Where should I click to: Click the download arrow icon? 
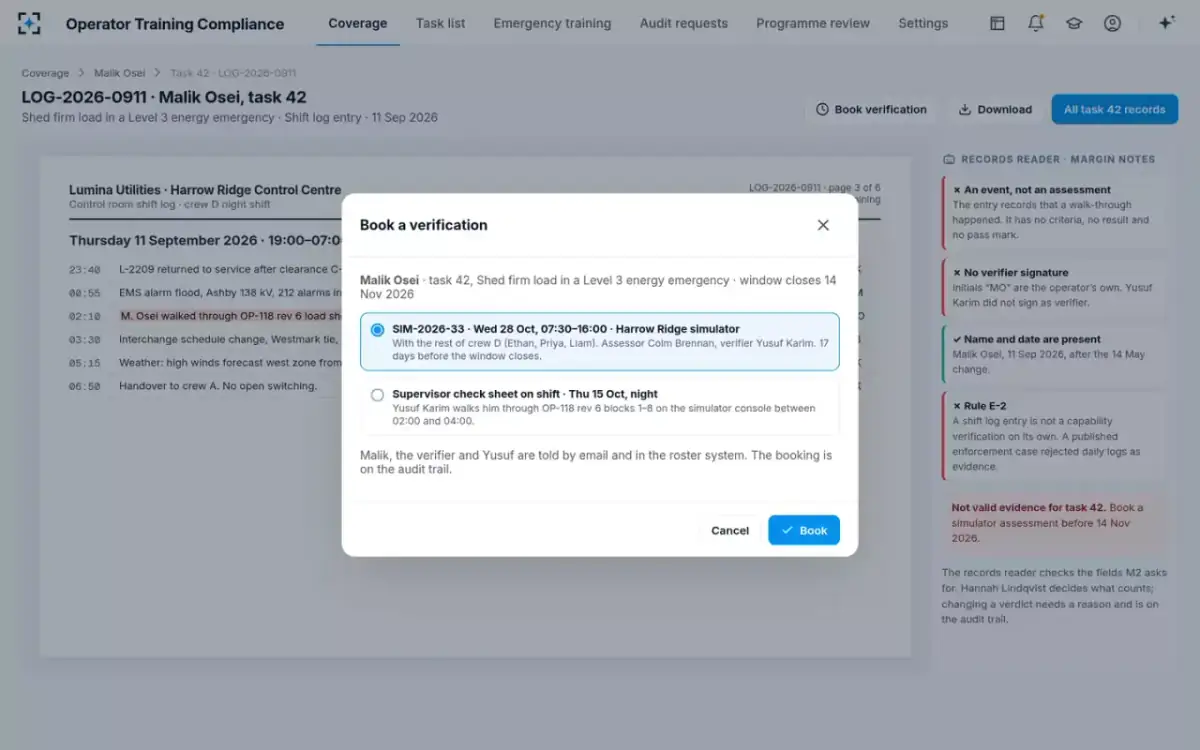[965, 110]
